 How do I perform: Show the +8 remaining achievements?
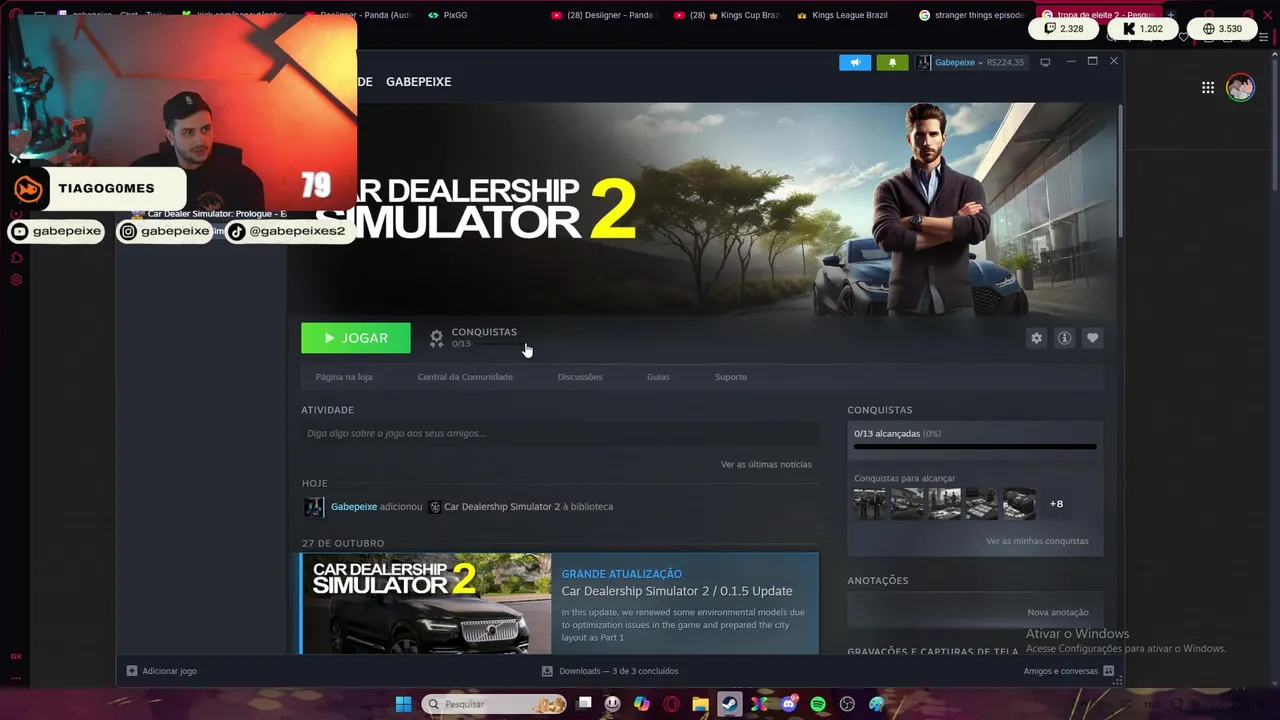[x=1056, y=504]
